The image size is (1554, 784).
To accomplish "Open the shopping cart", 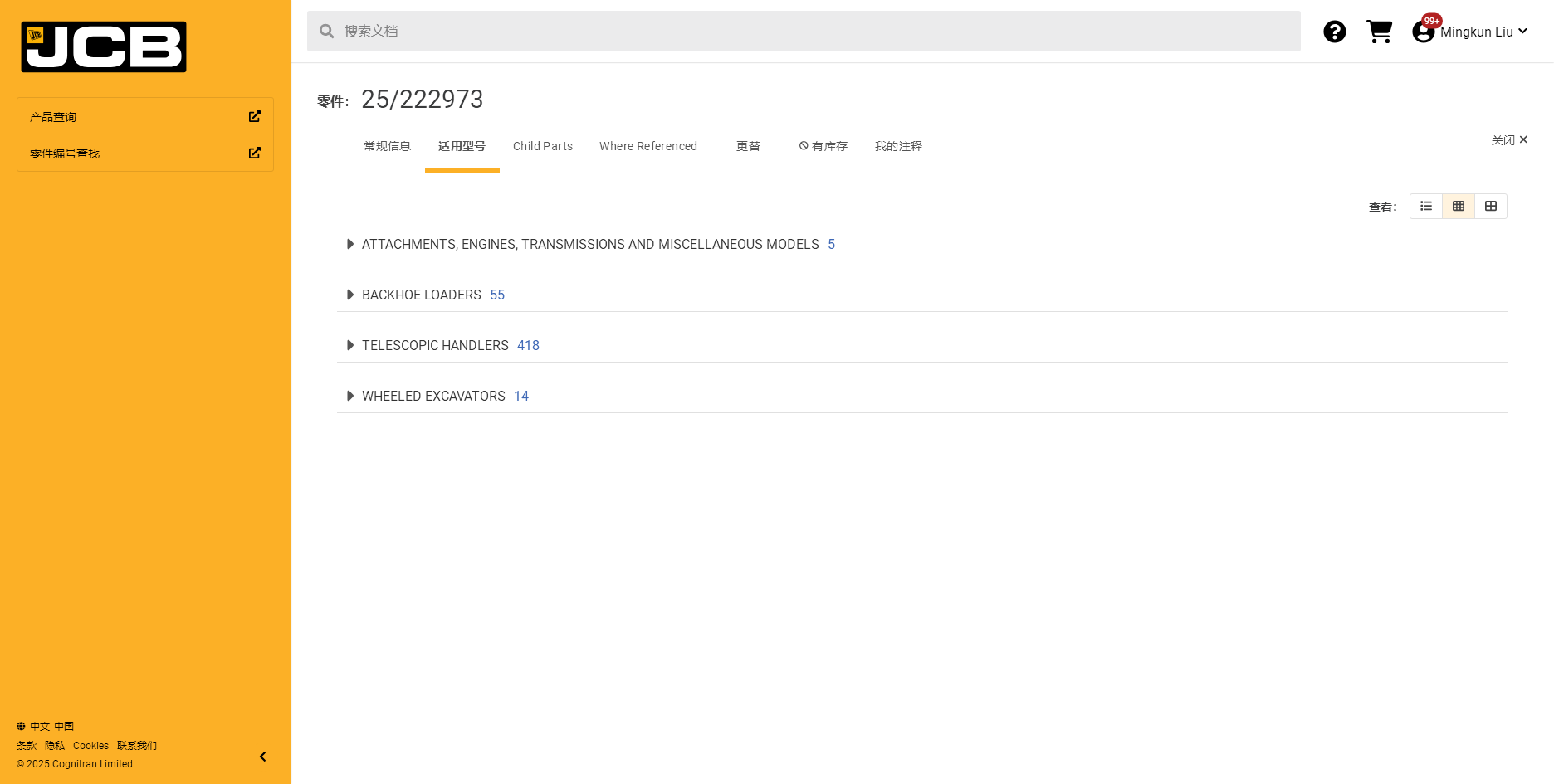I will (1379, 32).
